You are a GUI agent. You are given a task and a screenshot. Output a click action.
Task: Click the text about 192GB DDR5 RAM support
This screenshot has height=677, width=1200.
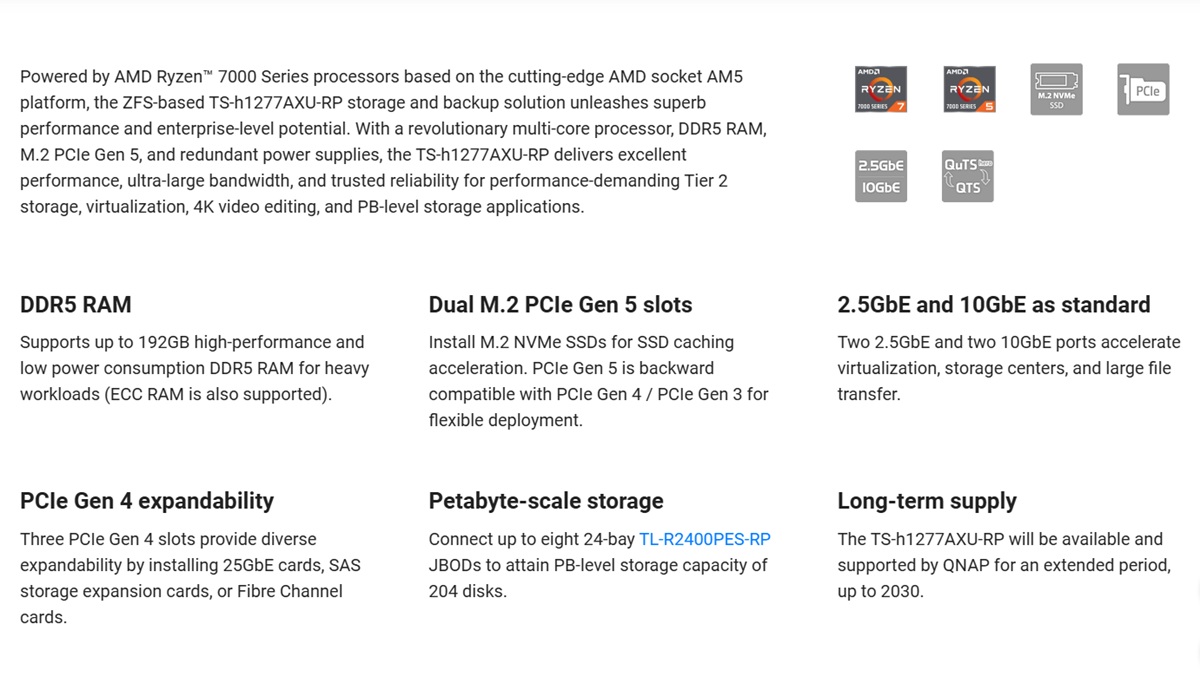[x=195, y=368]
